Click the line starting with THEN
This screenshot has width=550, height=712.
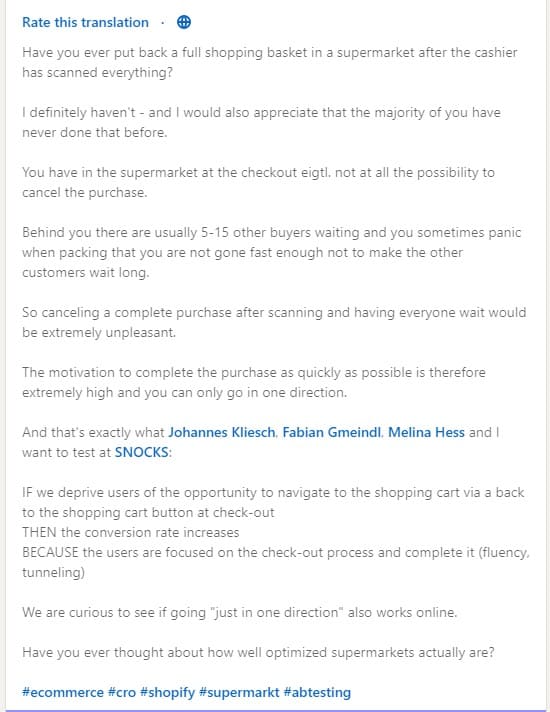click(130, 532)
